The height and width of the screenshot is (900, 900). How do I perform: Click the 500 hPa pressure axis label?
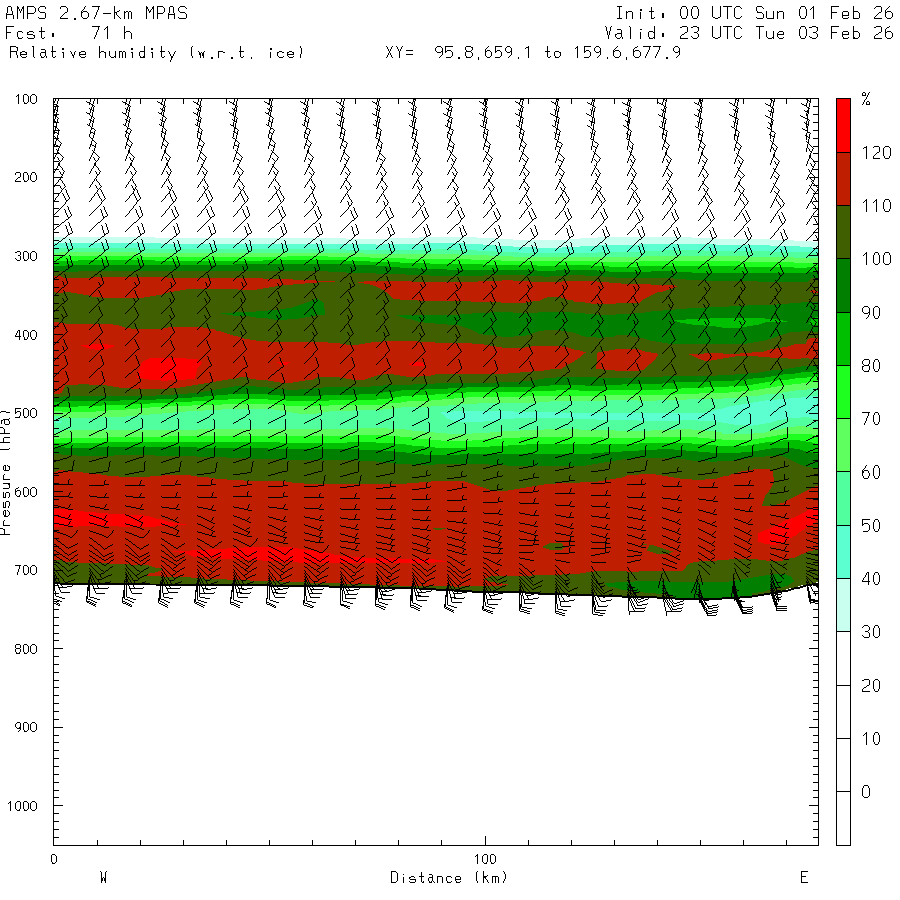coord(26,413)
